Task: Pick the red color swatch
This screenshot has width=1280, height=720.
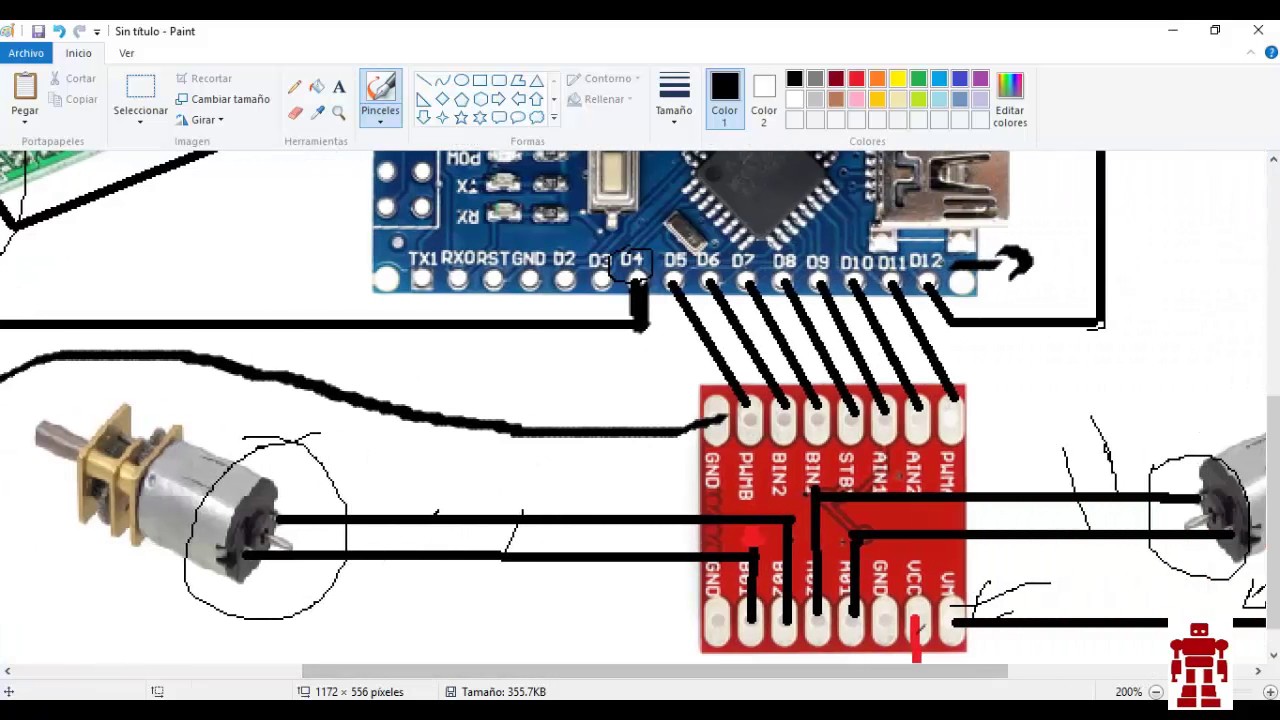Action: [x=856, y=79]
